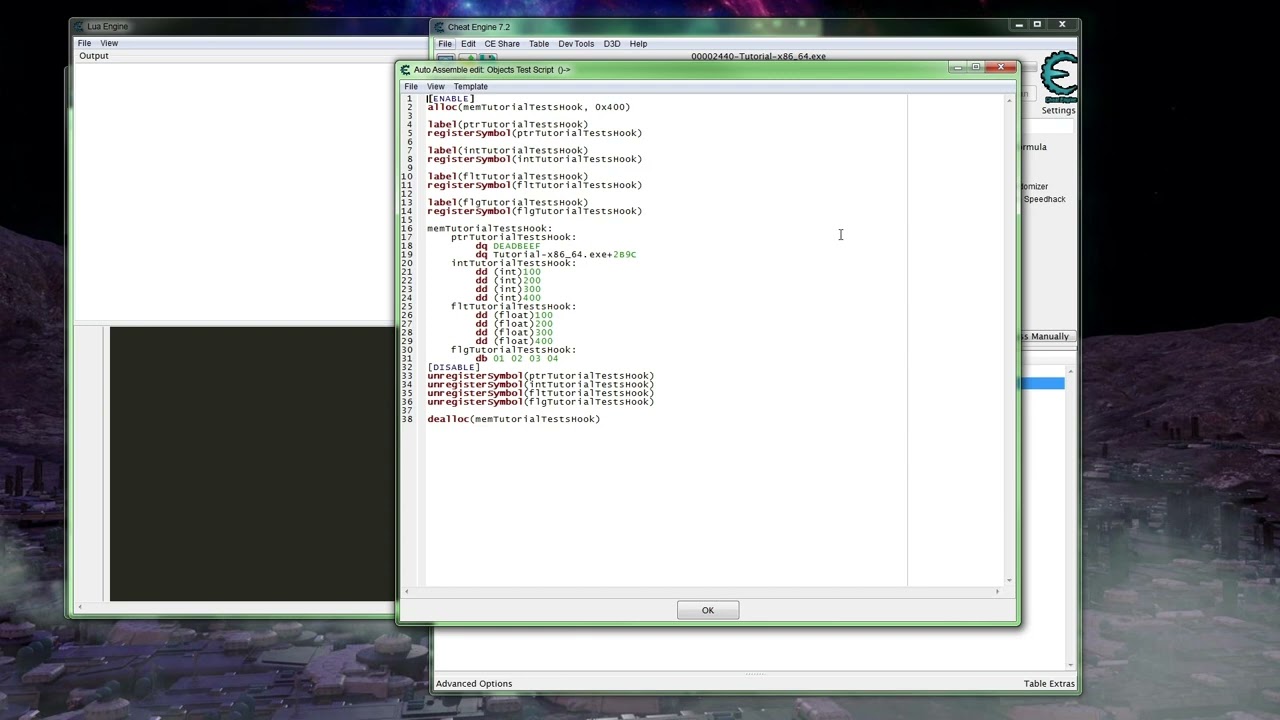Viewport: 1280px width, 720px height.
Task: Click the dark Lua script input area
Action: pyautogui.click(x=252, y=464)
